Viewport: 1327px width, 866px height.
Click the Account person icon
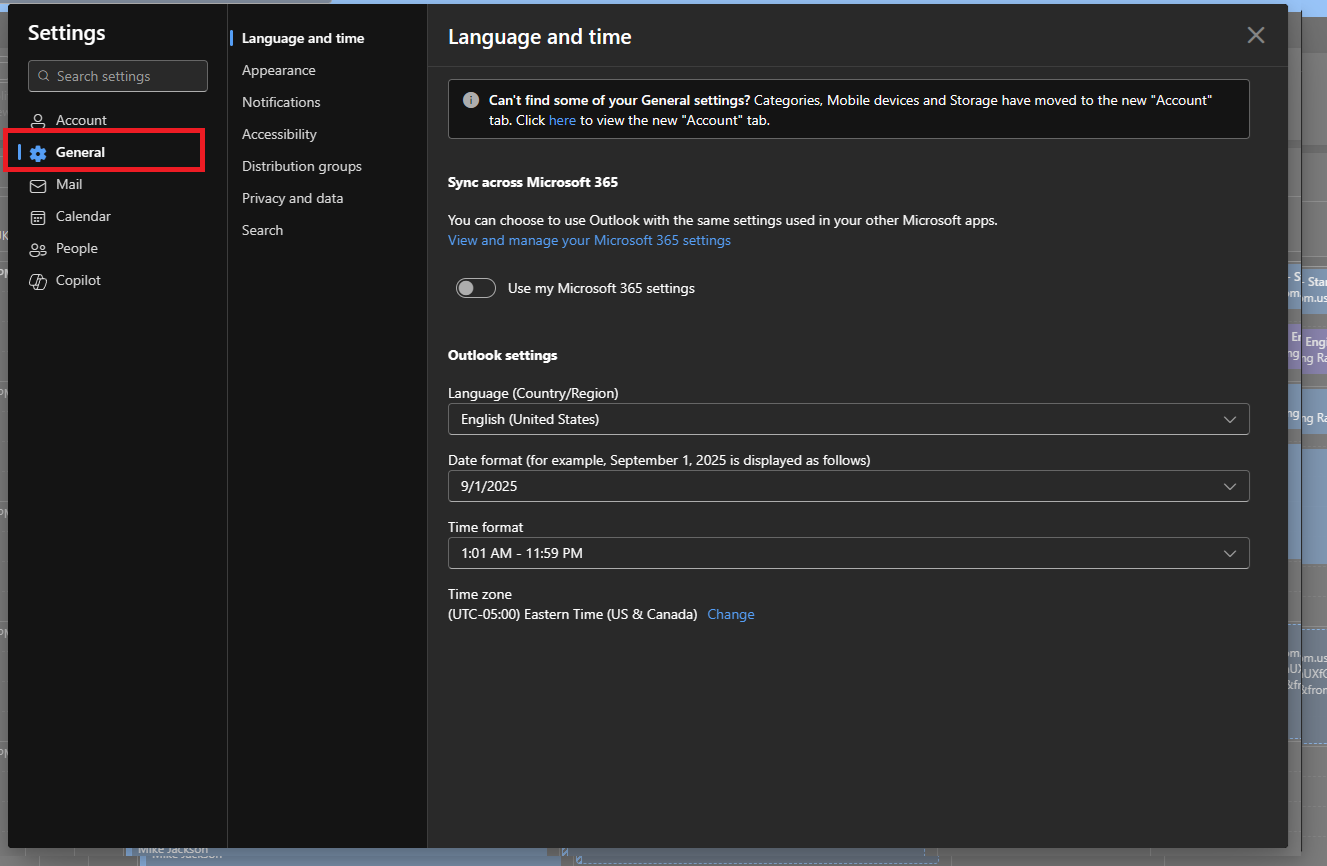(x=38, y=121)
